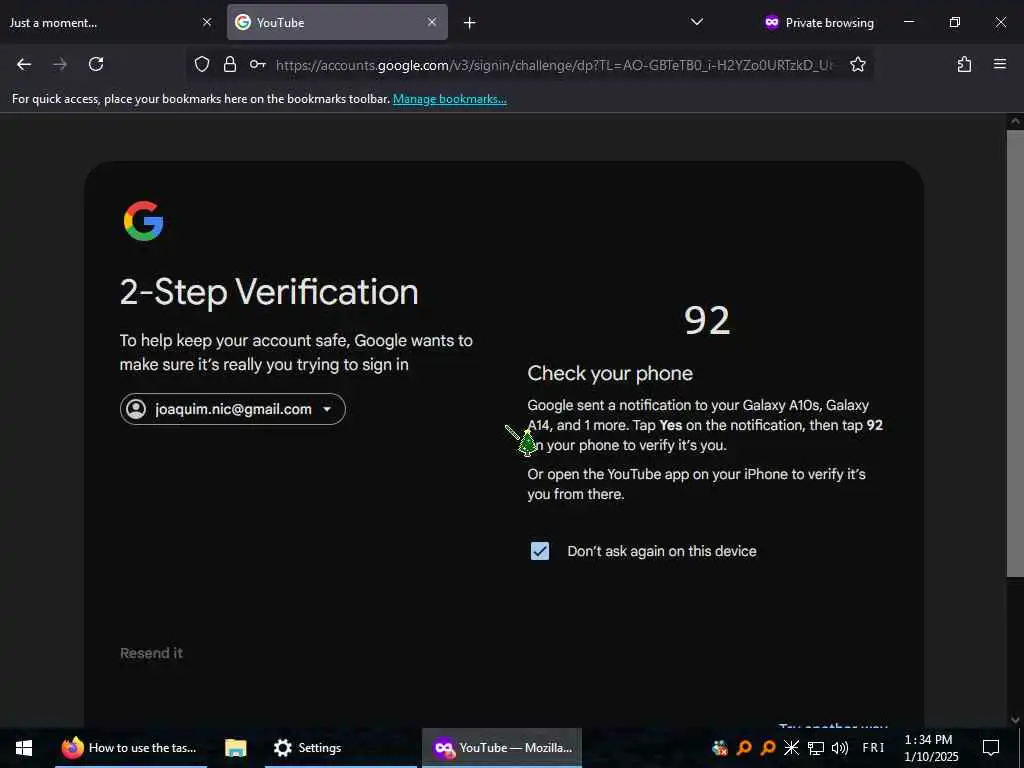Open a new tab with plus button
The height and width of the screenshot is (768, 1024).
[470, 23]
